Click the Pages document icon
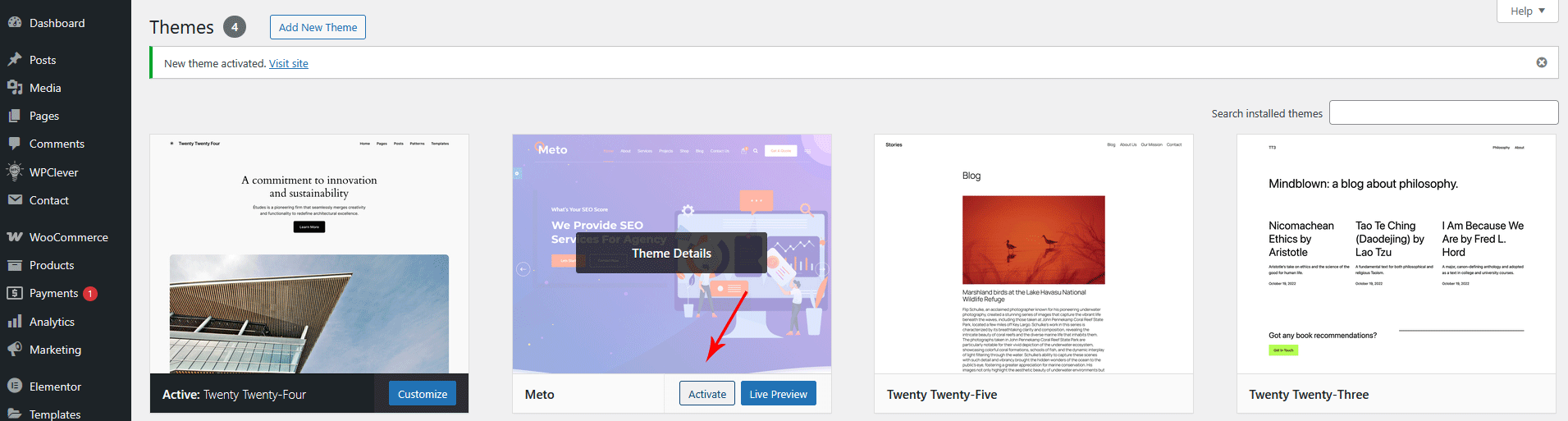 pos(15,116)
